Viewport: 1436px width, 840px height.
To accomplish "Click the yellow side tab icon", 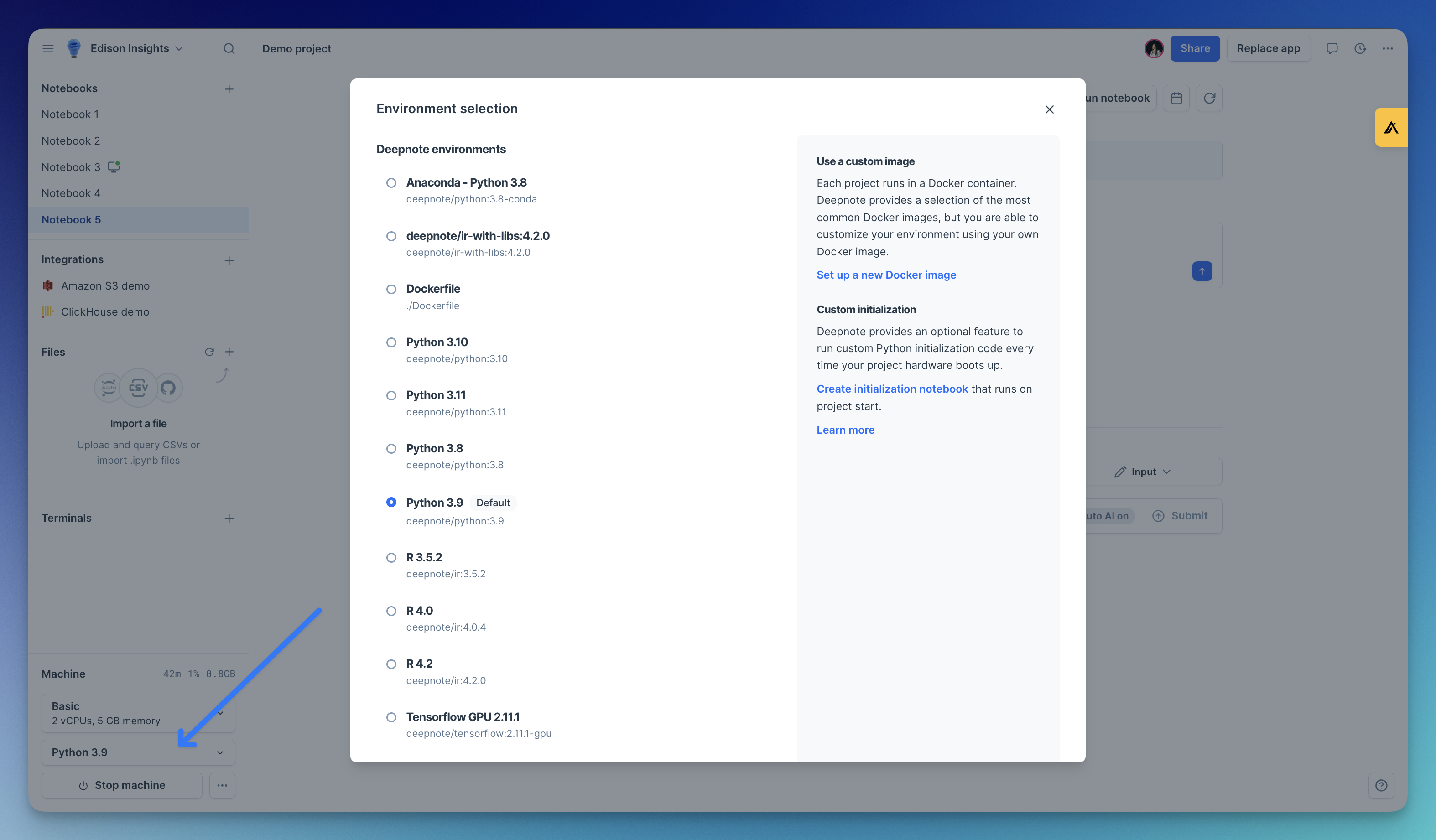I will click(1391, 127).
